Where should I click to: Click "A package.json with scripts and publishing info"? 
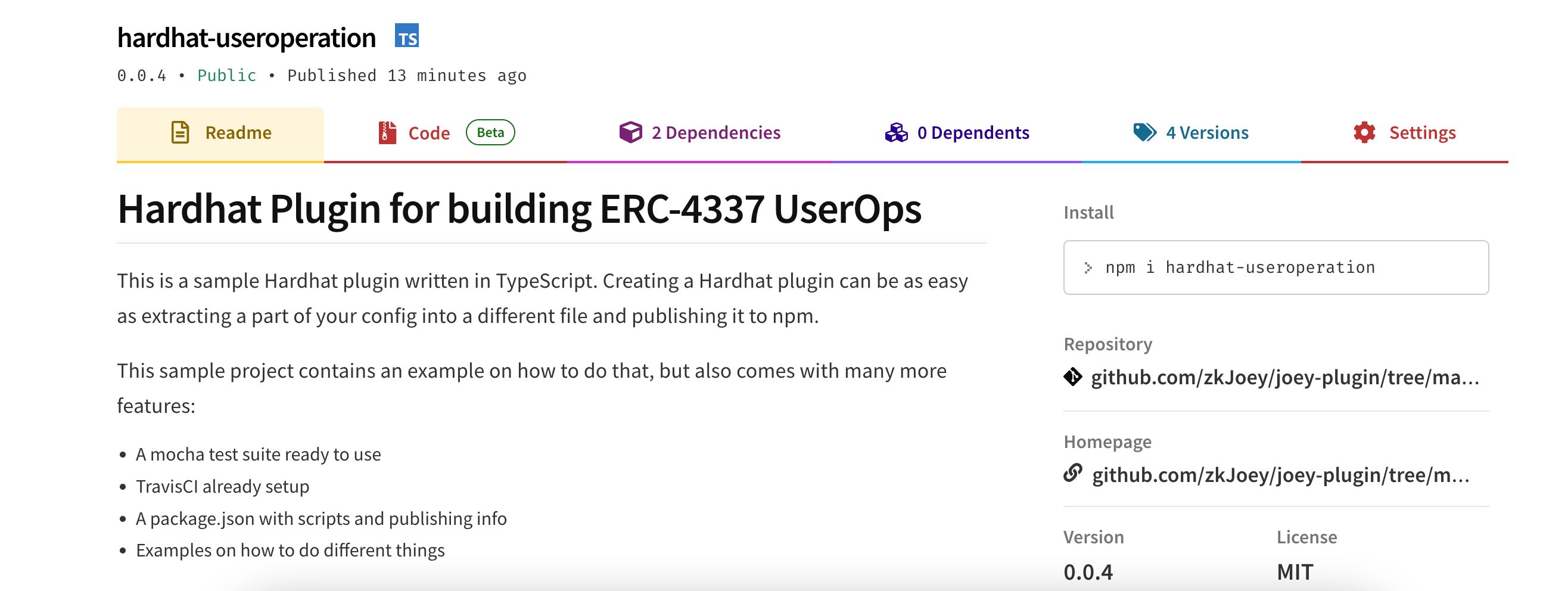pyautogui.click(x=321, y=518)
